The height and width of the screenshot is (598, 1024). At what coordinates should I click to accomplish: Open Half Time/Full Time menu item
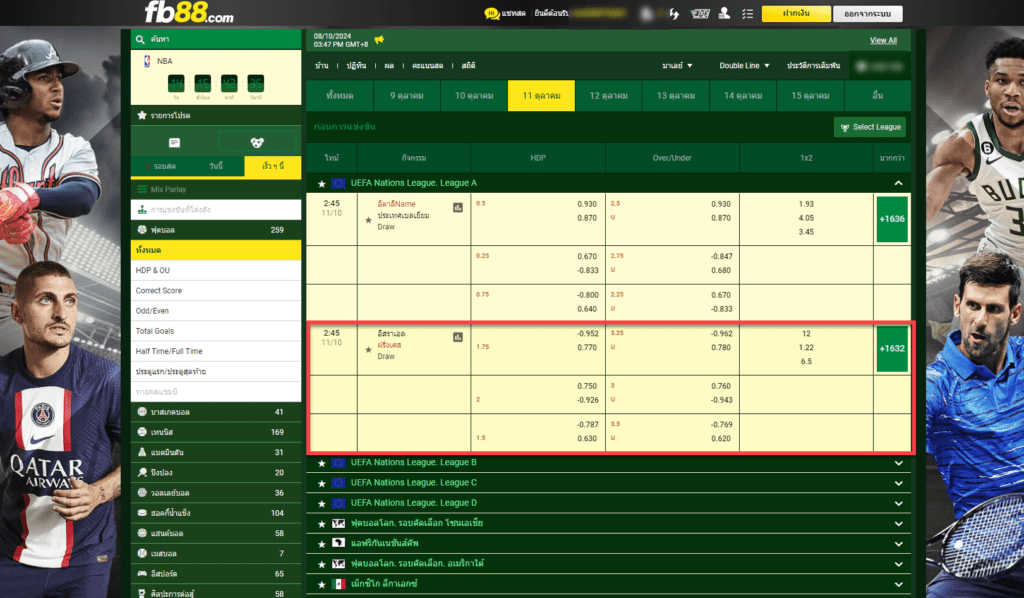coord(216,351)
